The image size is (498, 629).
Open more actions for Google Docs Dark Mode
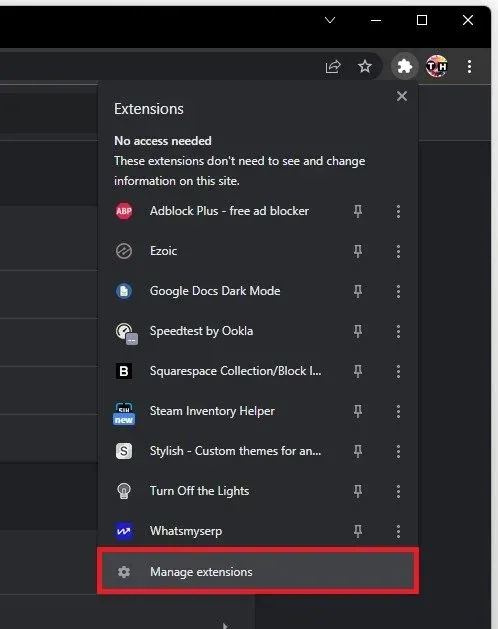point(398,291)
